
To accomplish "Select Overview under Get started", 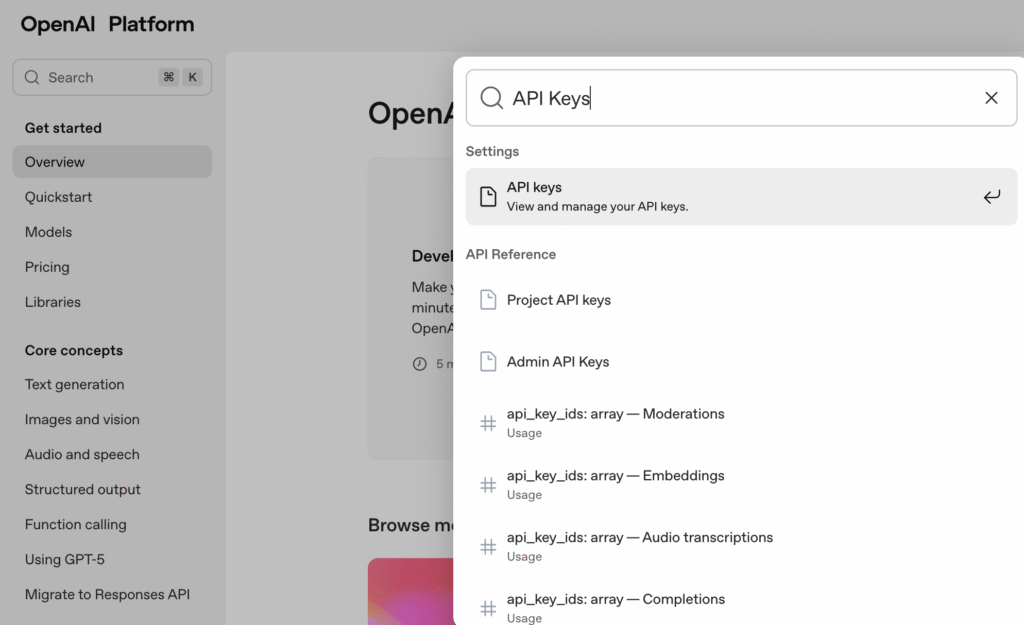I will coord(54,161).
